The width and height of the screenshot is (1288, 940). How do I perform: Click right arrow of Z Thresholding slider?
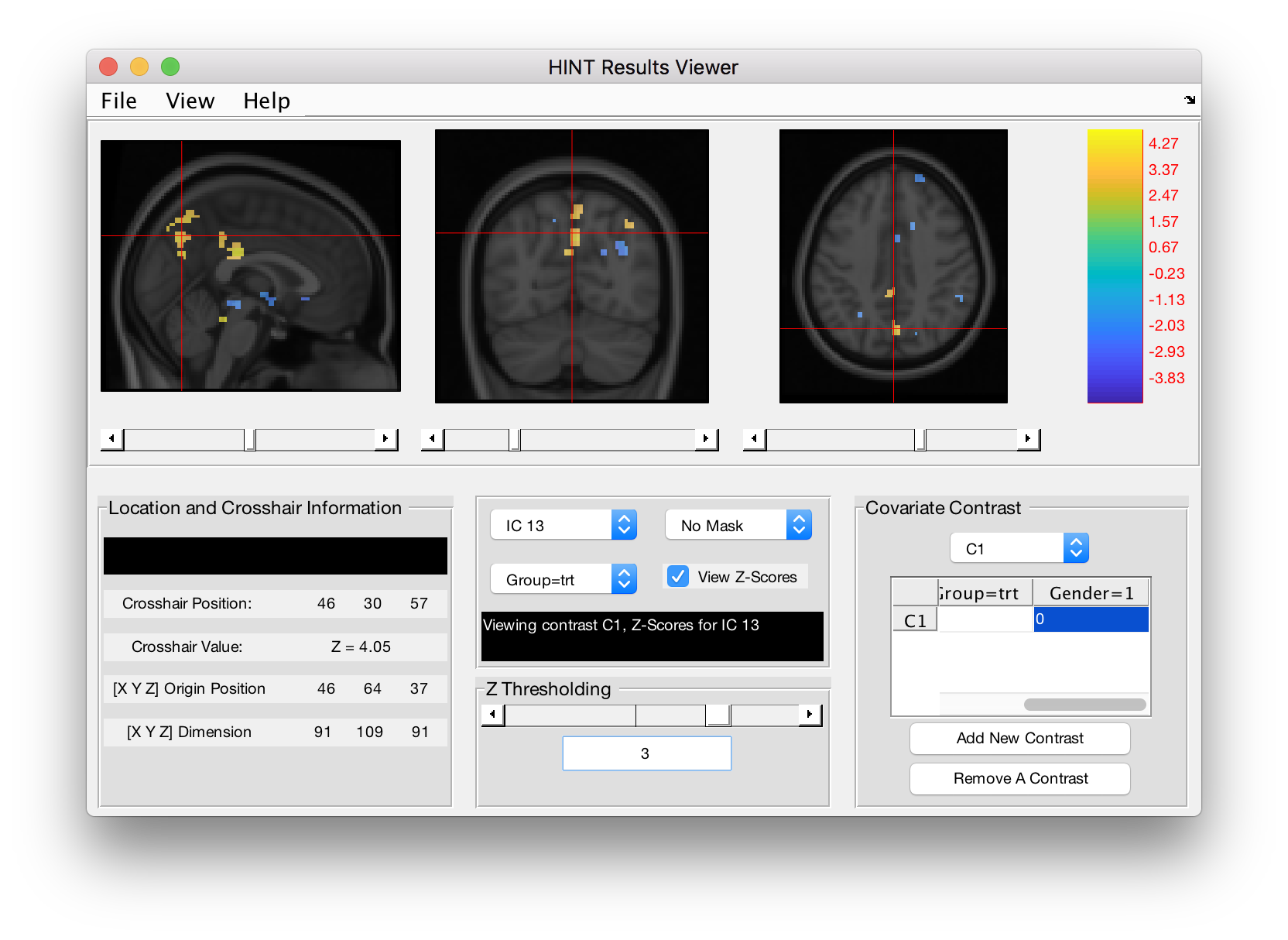point(810,715)
